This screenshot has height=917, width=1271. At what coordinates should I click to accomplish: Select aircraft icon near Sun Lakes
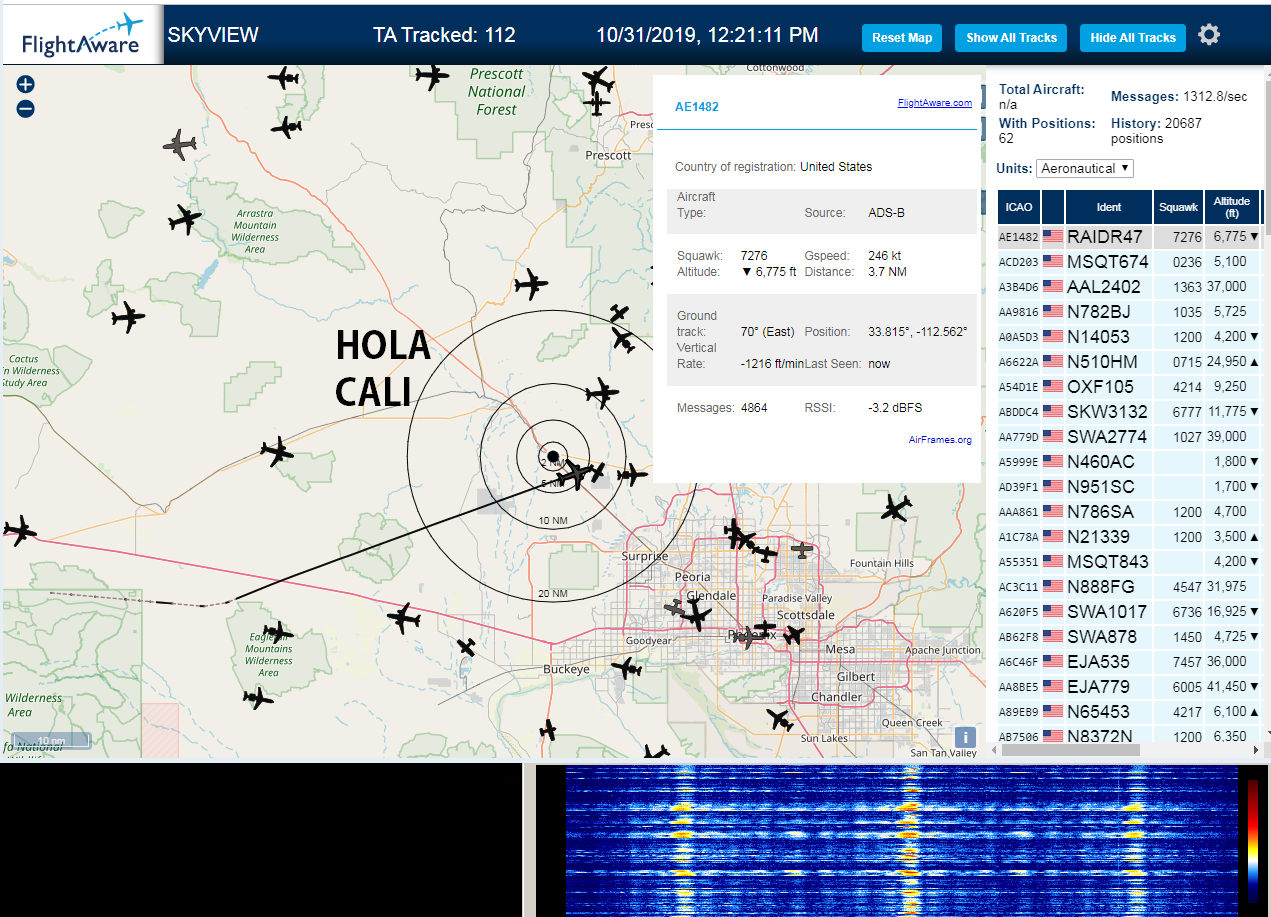(780, 718)
